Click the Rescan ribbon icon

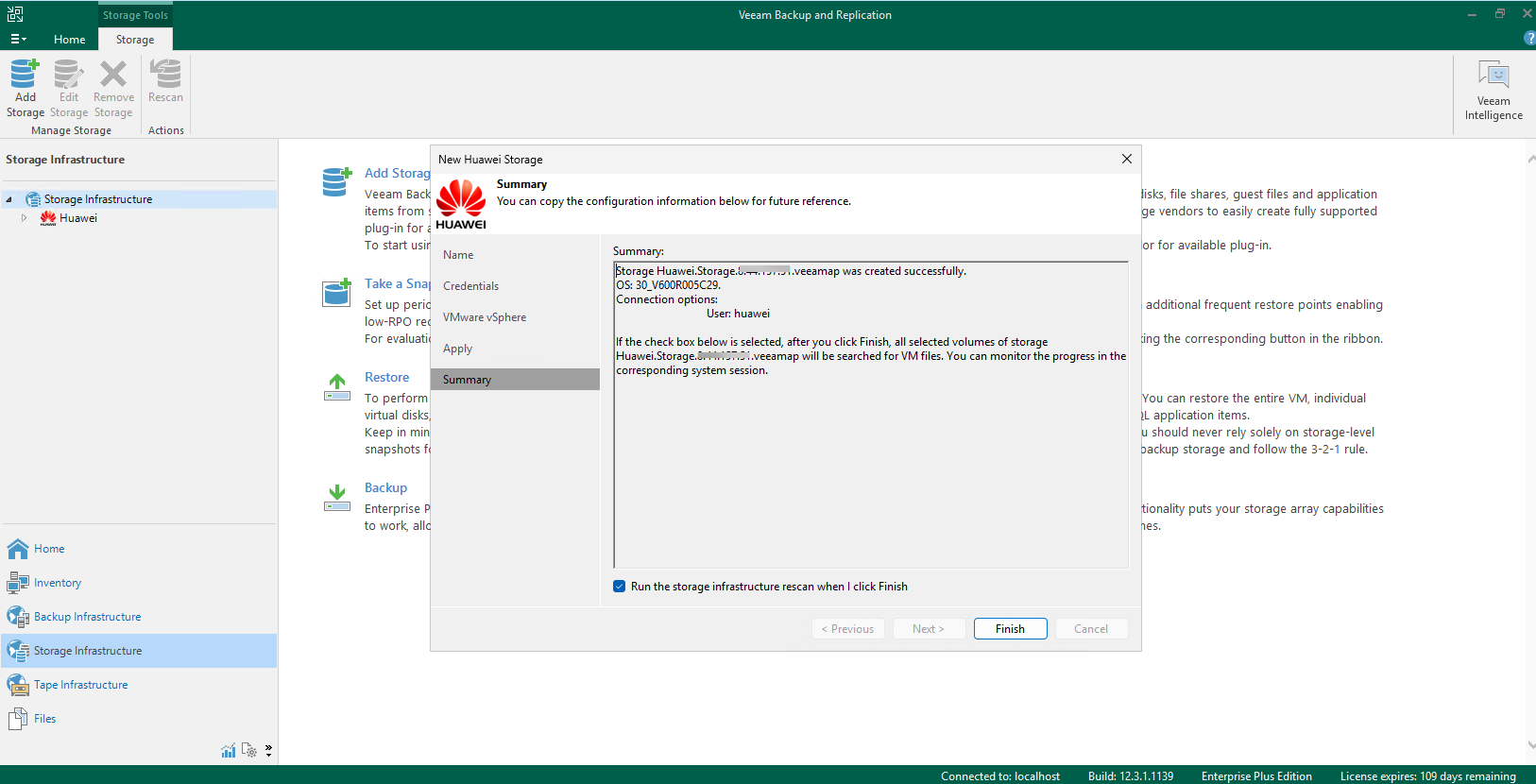[x=165, y=81]
